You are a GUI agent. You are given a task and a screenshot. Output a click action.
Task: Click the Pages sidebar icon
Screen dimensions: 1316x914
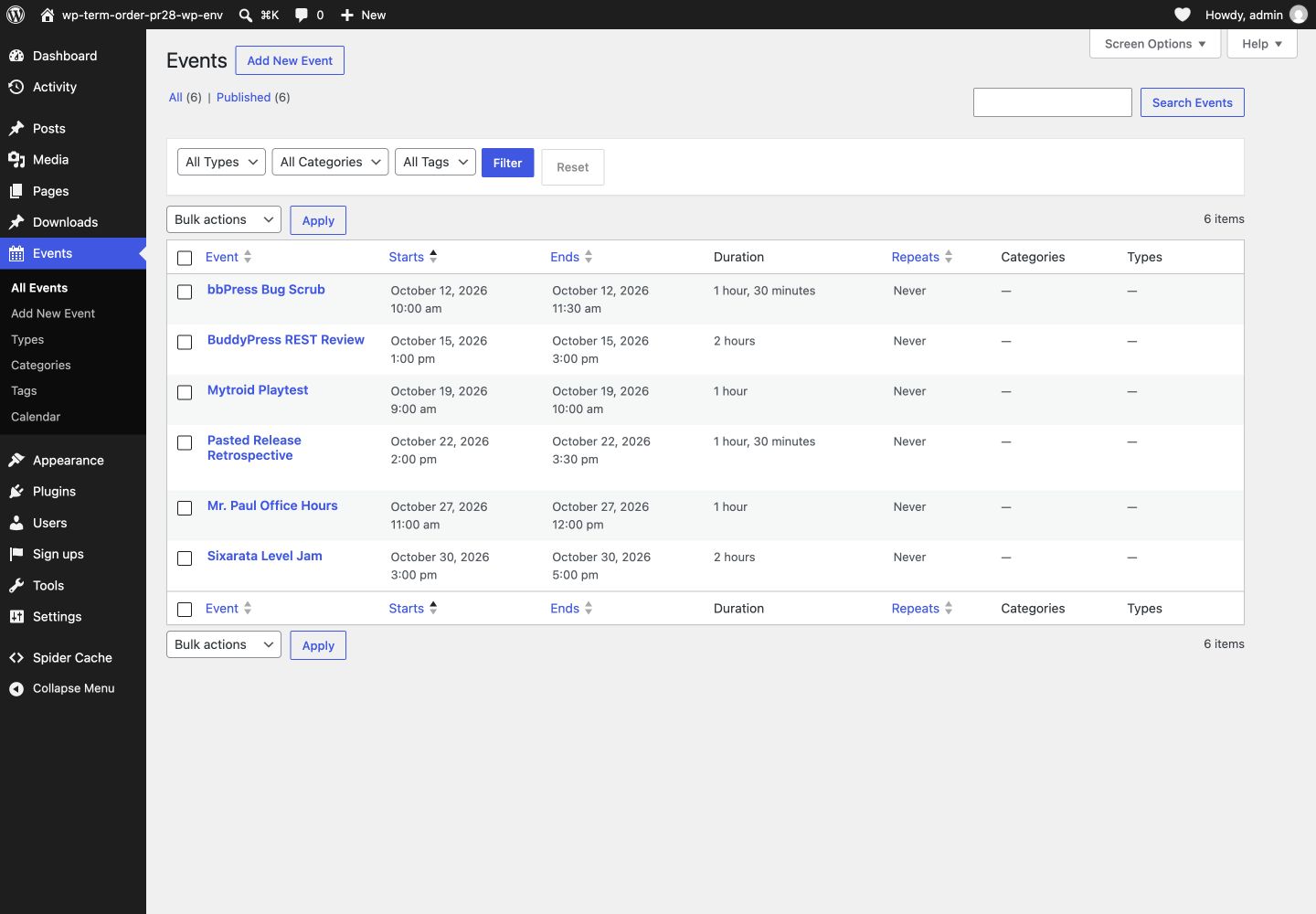16,191
